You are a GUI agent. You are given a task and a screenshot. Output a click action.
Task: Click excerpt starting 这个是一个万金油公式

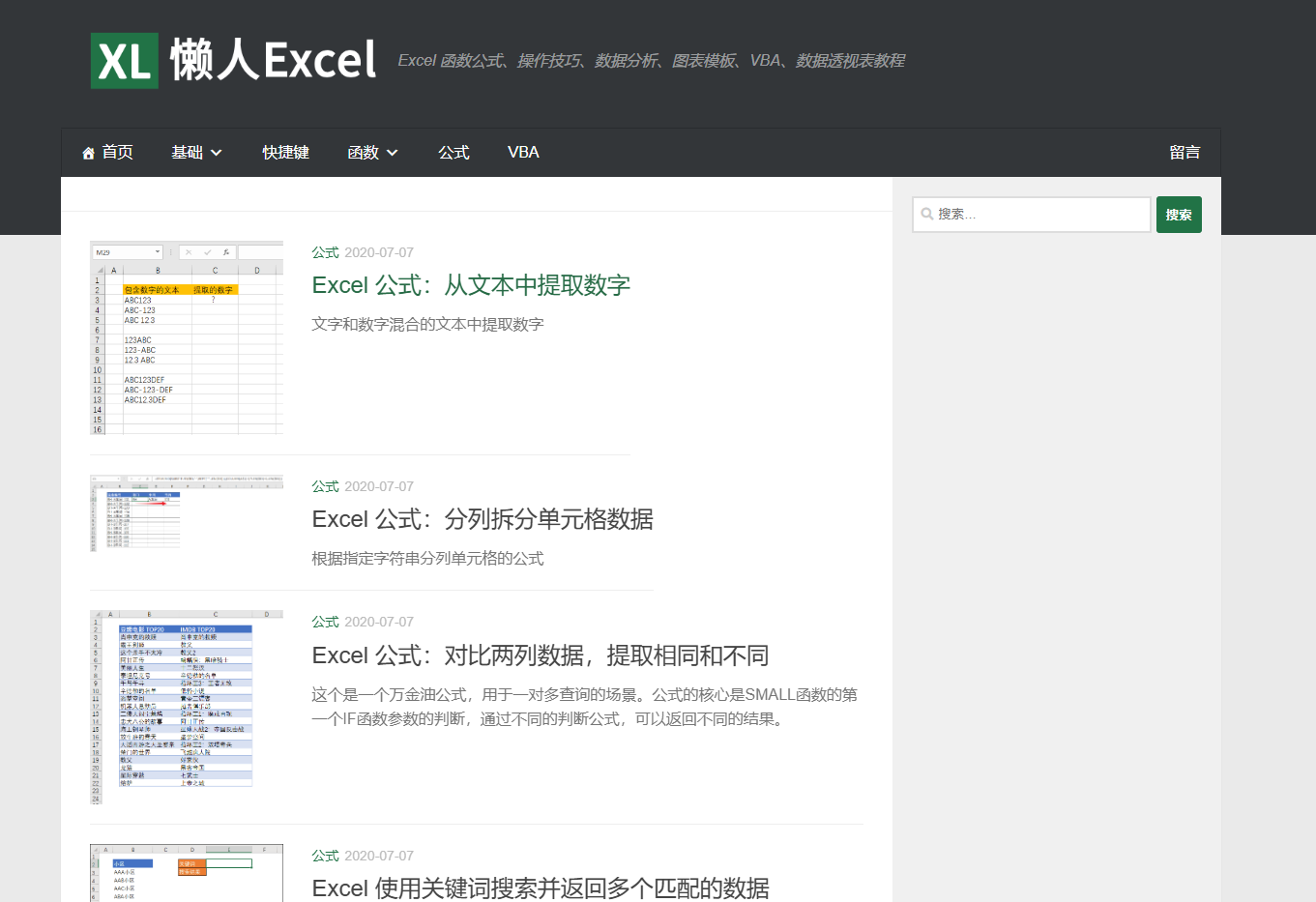point(585,707)
